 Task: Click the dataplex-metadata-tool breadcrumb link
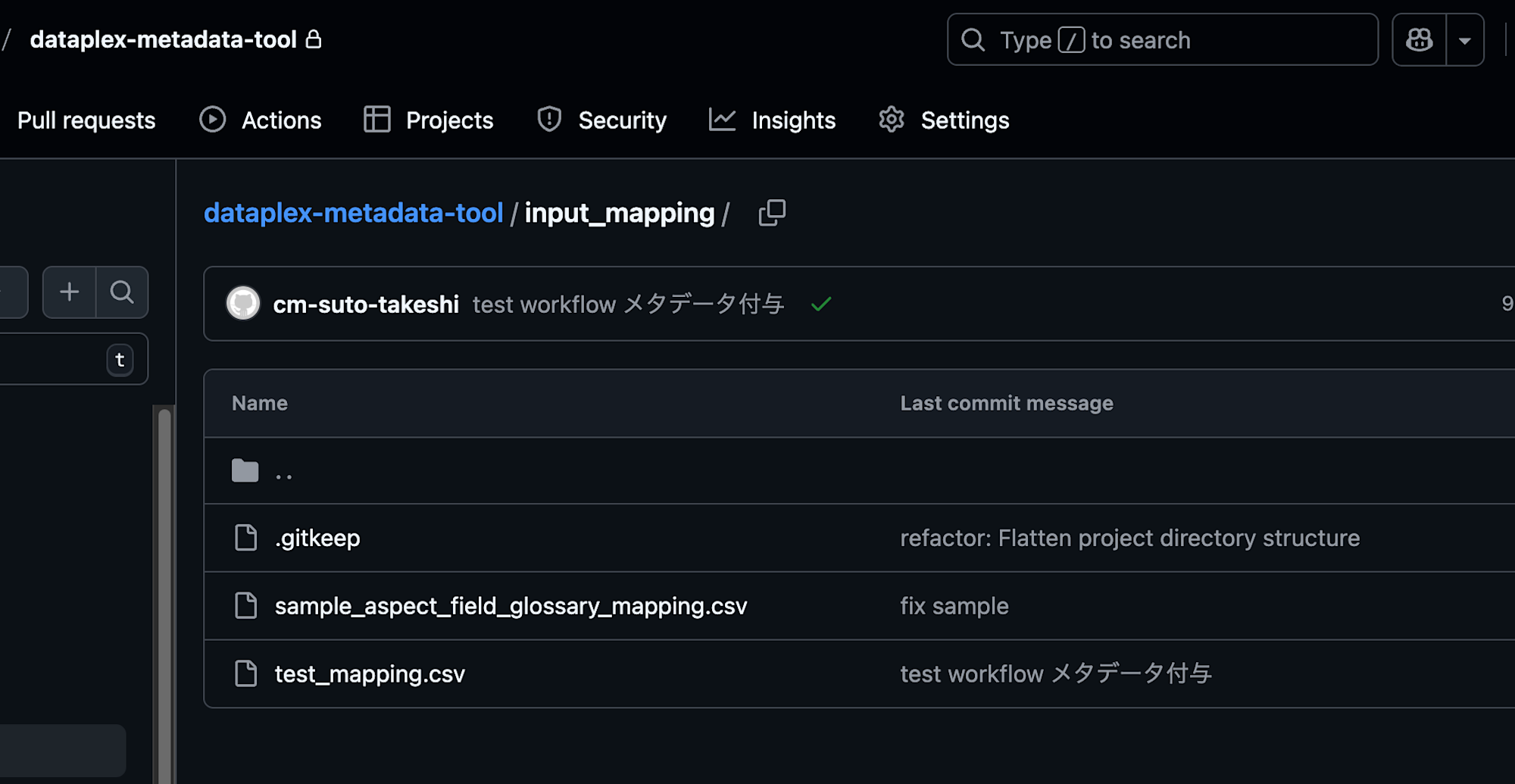[353, 214]
